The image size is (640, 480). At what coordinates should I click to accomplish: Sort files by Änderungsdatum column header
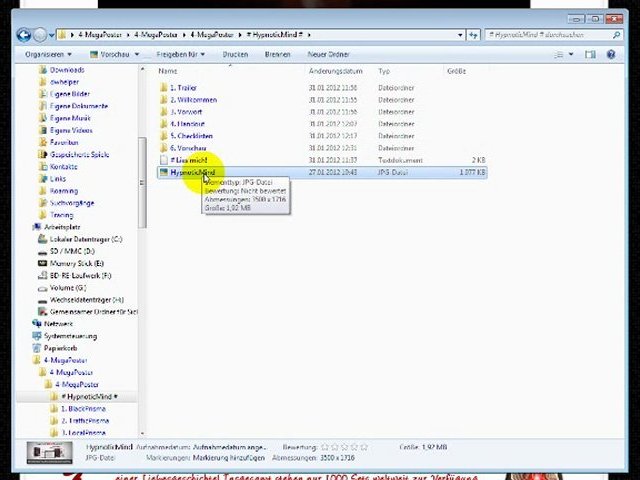click(x=333, y=71)
